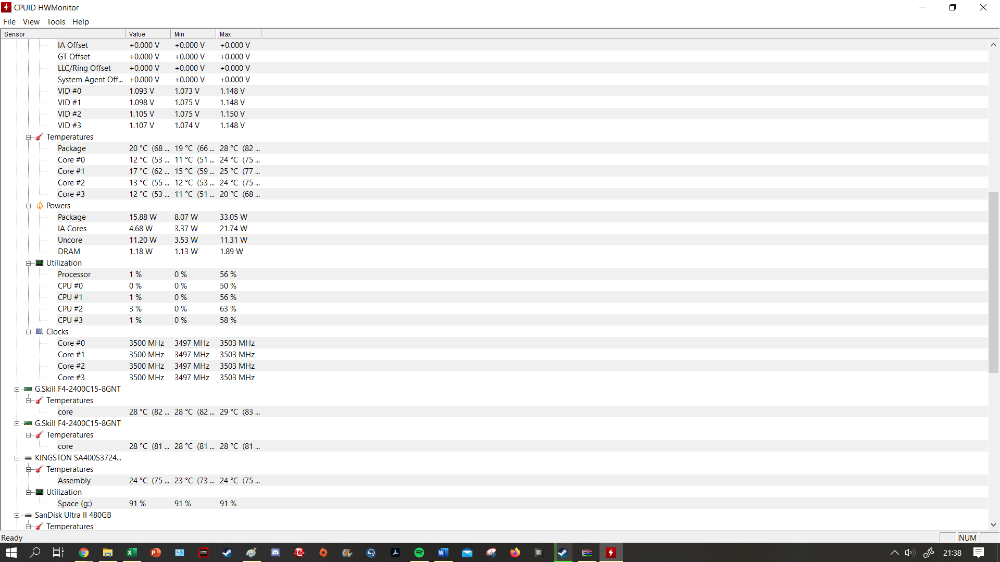Screen dimensions: 1000x562
Task: Select the Core #0 clock row at 3500 MHz
Action: point(494,343)
